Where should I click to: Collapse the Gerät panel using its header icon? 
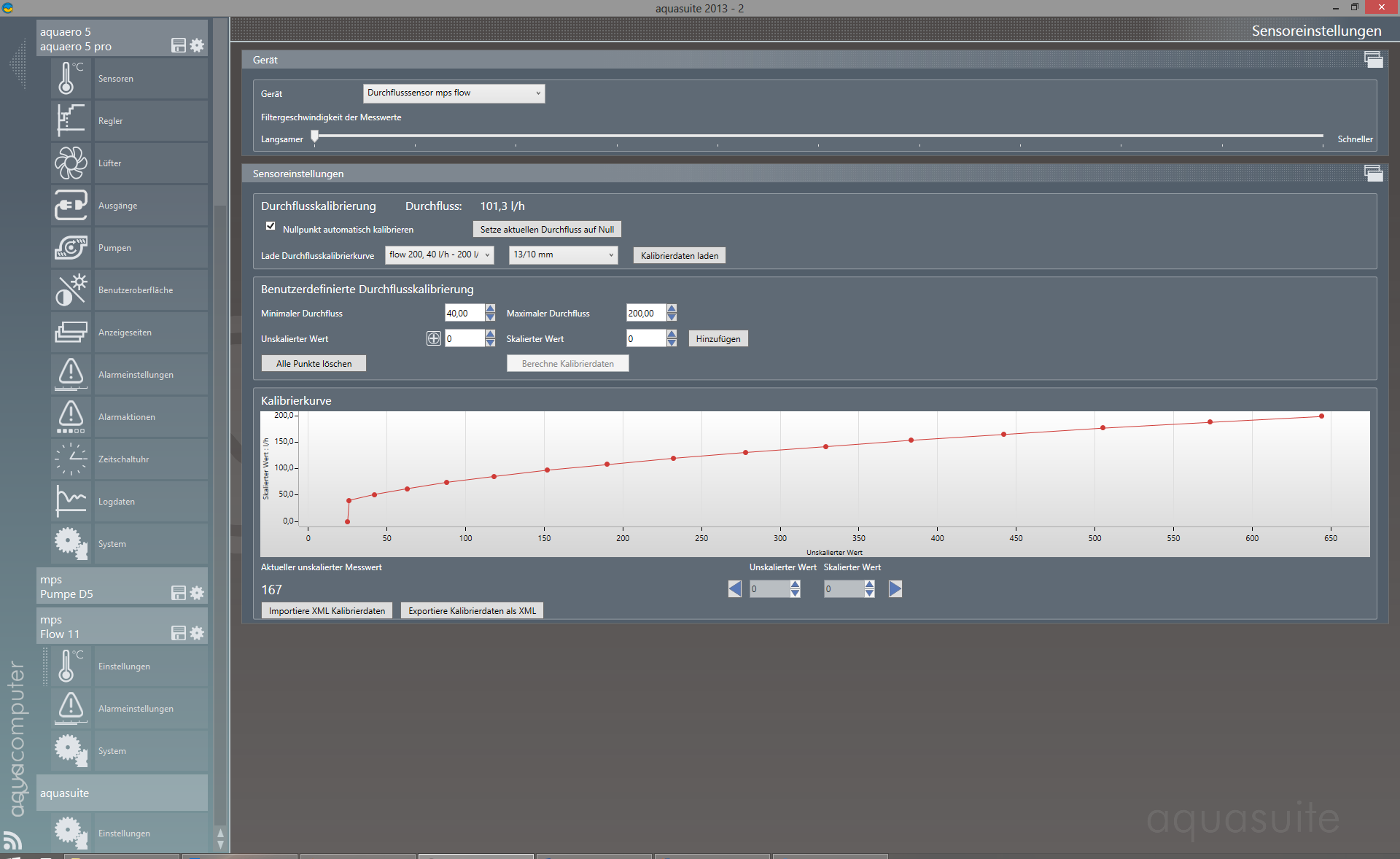(1373, 60)
